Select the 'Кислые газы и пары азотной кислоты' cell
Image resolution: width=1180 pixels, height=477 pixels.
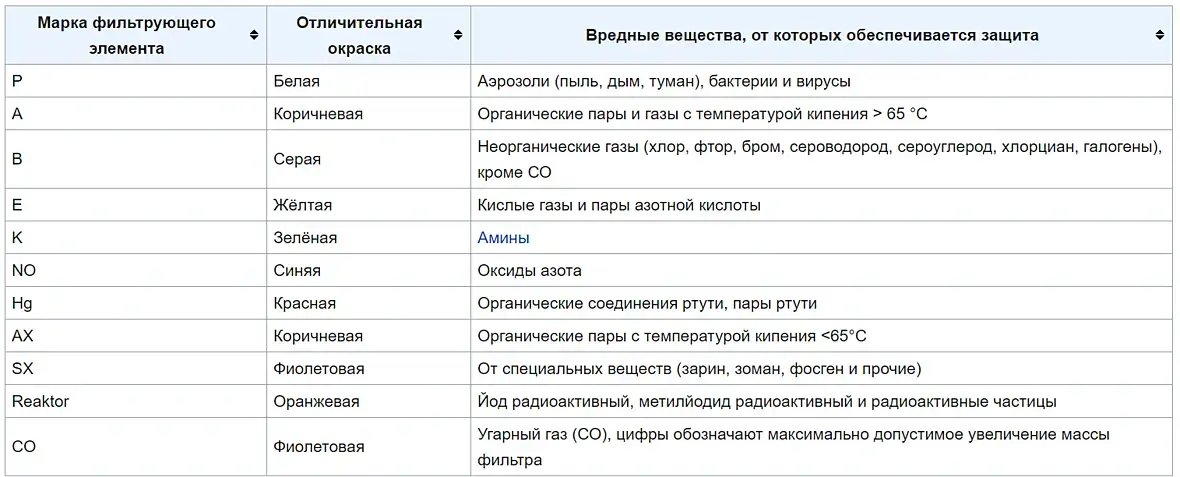tap(619, 205)
